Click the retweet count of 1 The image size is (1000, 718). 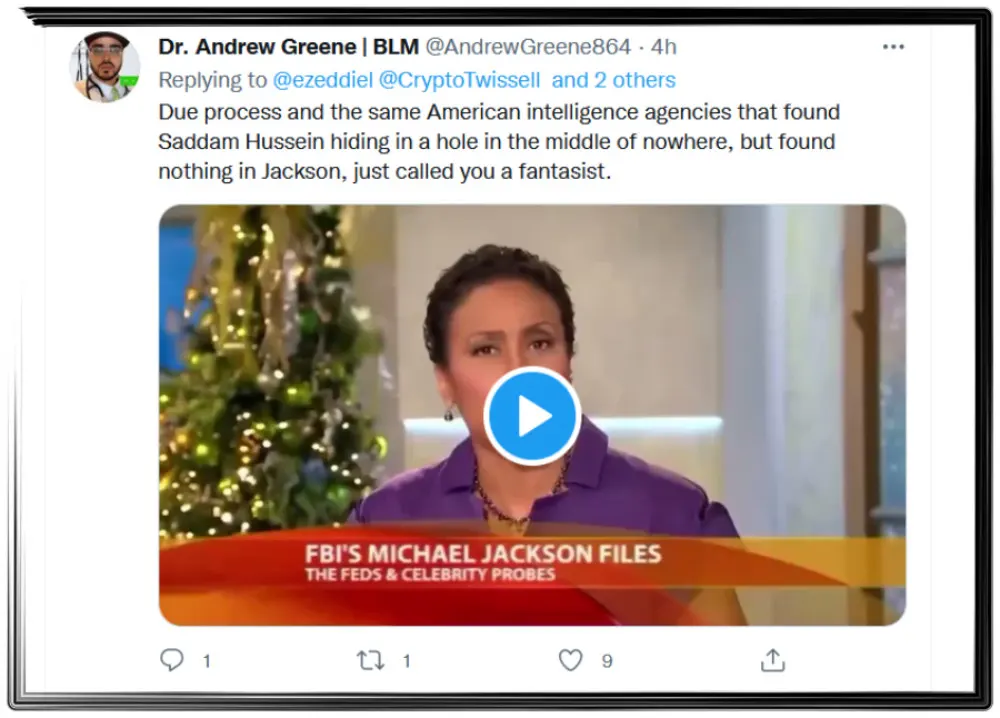(x=406, y=661)
